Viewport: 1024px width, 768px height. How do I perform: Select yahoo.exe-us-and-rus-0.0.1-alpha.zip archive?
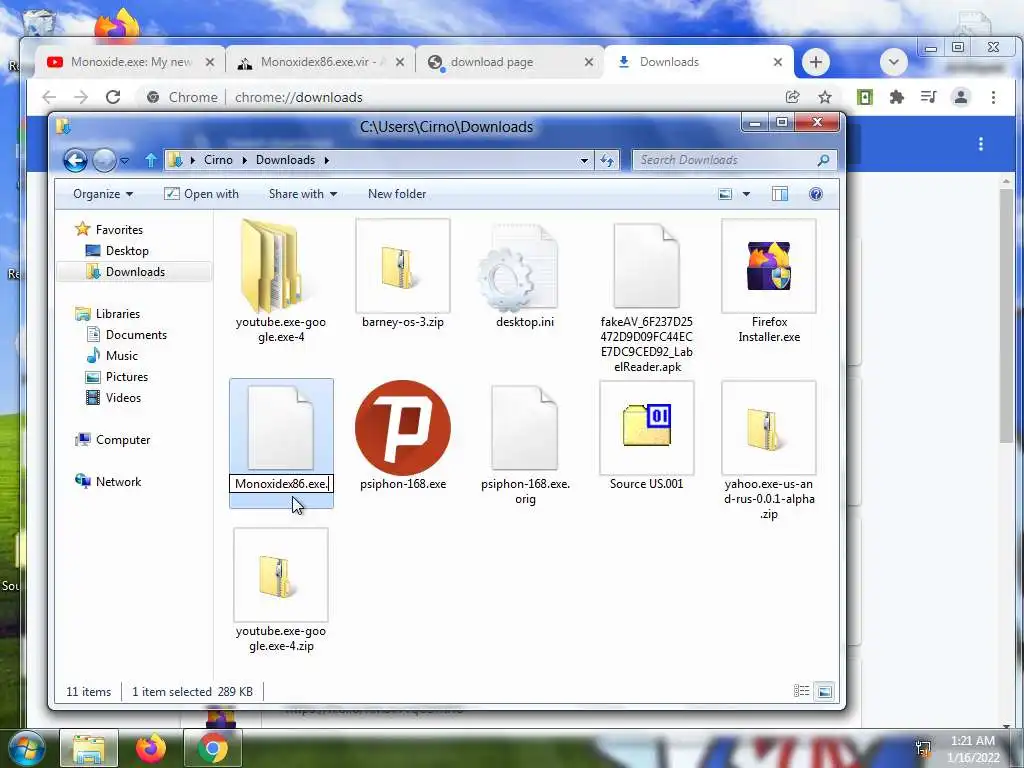pos(769,451)
